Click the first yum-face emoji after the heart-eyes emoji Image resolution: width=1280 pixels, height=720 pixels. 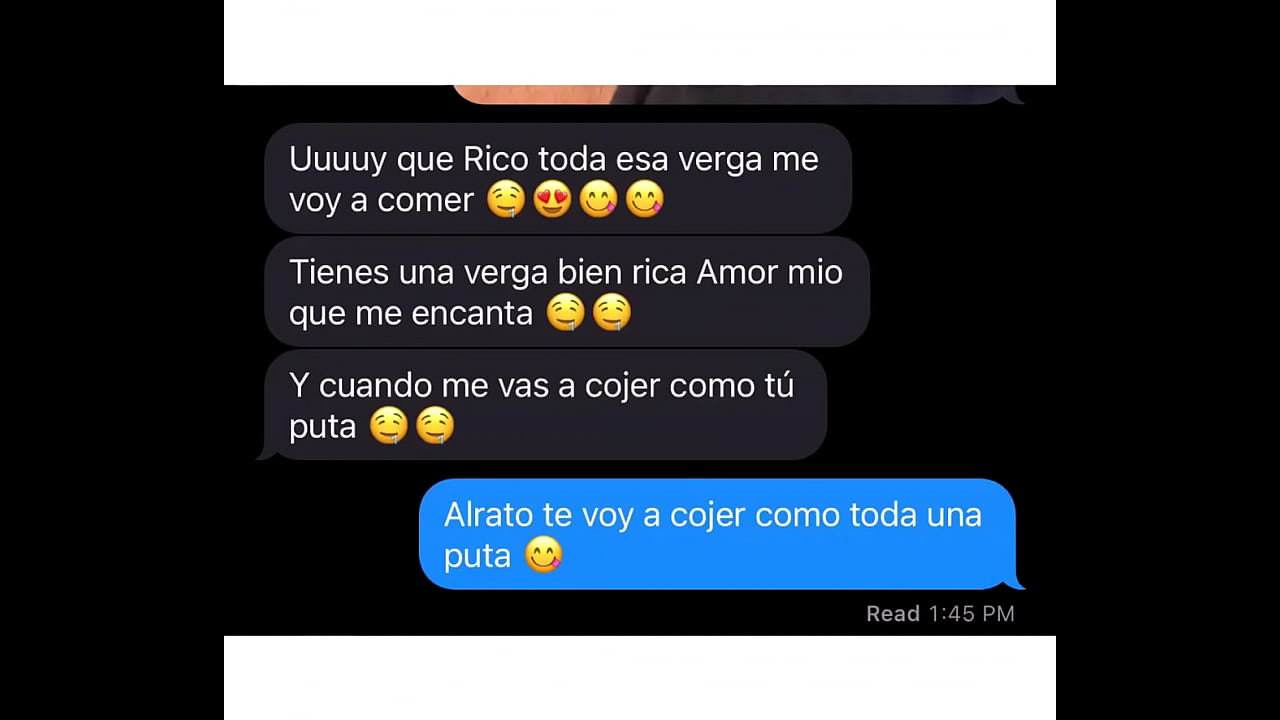[598, 200]
